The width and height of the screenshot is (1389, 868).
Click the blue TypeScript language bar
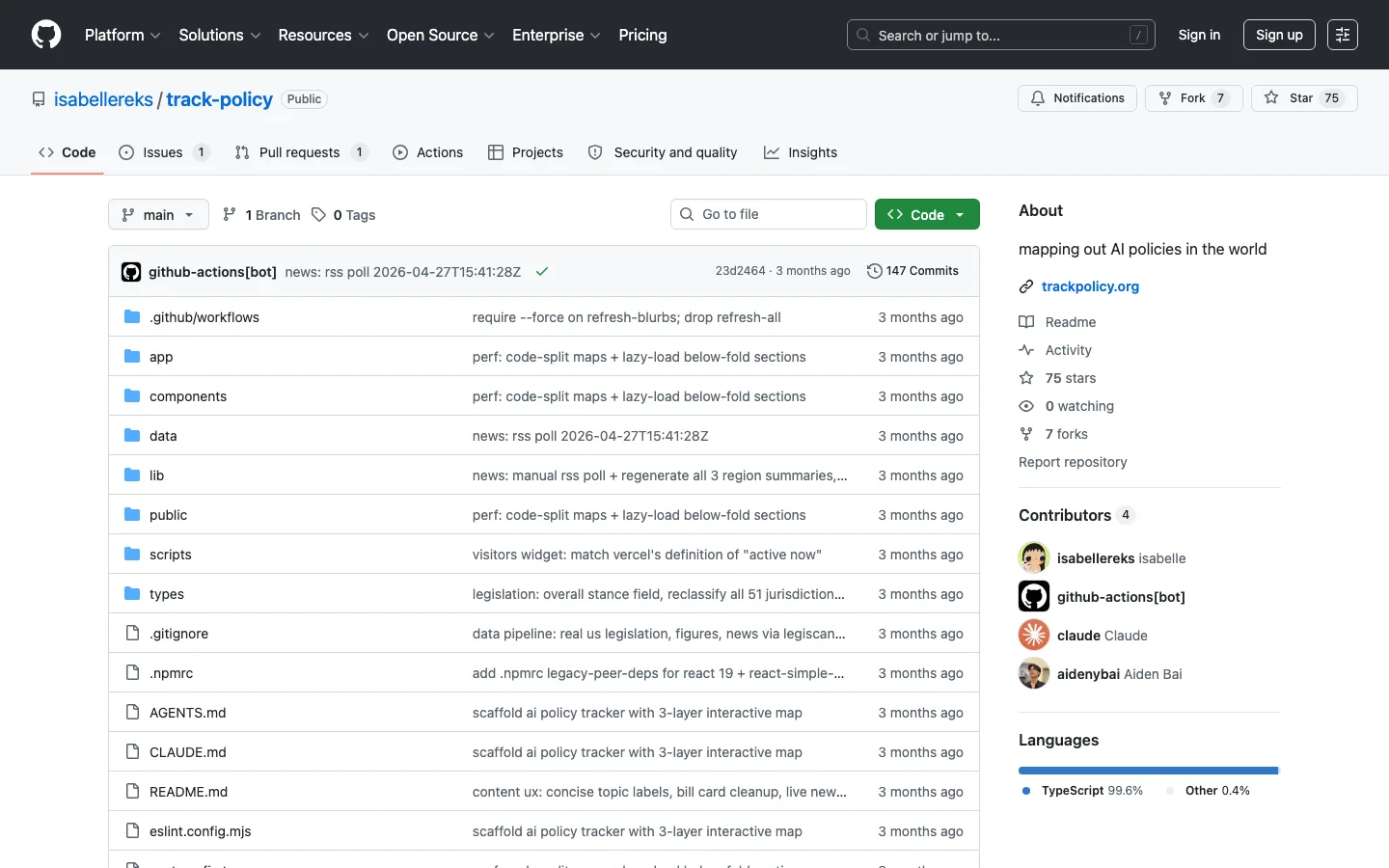(1148, 771)
